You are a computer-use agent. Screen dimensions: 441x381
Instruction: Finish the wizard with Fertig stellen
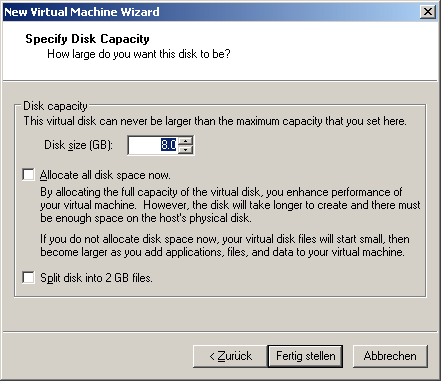[305, 356]
